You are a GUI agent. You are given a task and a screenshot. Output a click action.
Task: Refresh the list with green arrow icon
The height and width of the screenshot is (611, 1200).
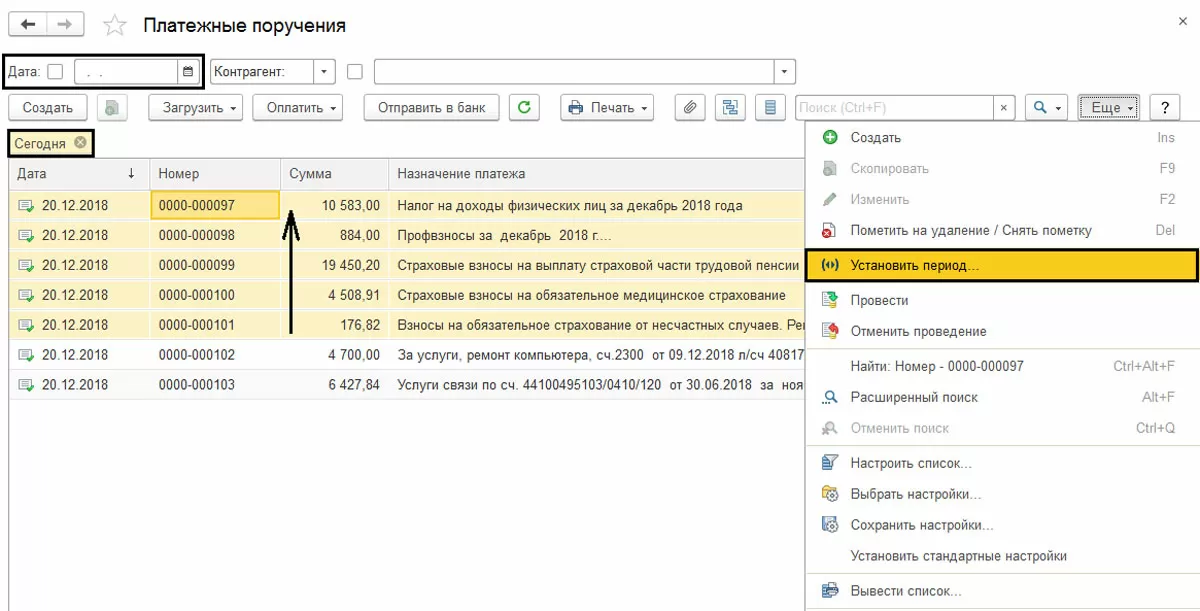524,108
